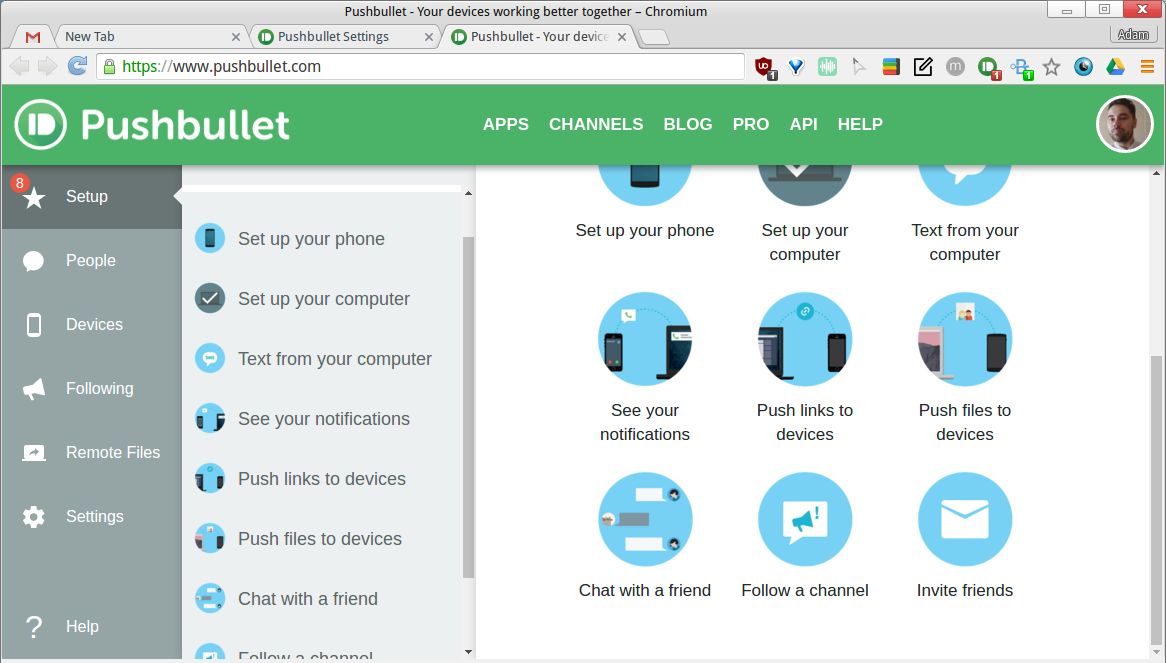Click the setup list scroll down arrow
The width and height of the screenshot is (1166, 663).
click(468, 652)
